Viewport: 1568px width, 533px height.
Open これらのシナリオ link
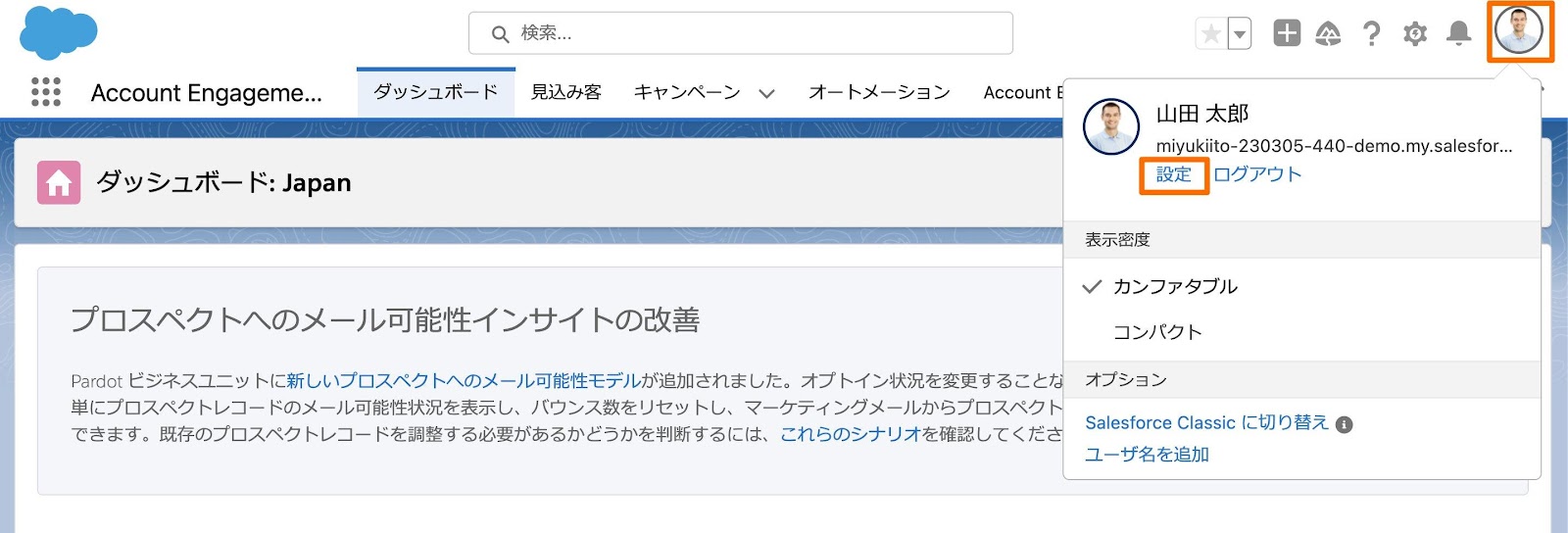click(851, 433)
